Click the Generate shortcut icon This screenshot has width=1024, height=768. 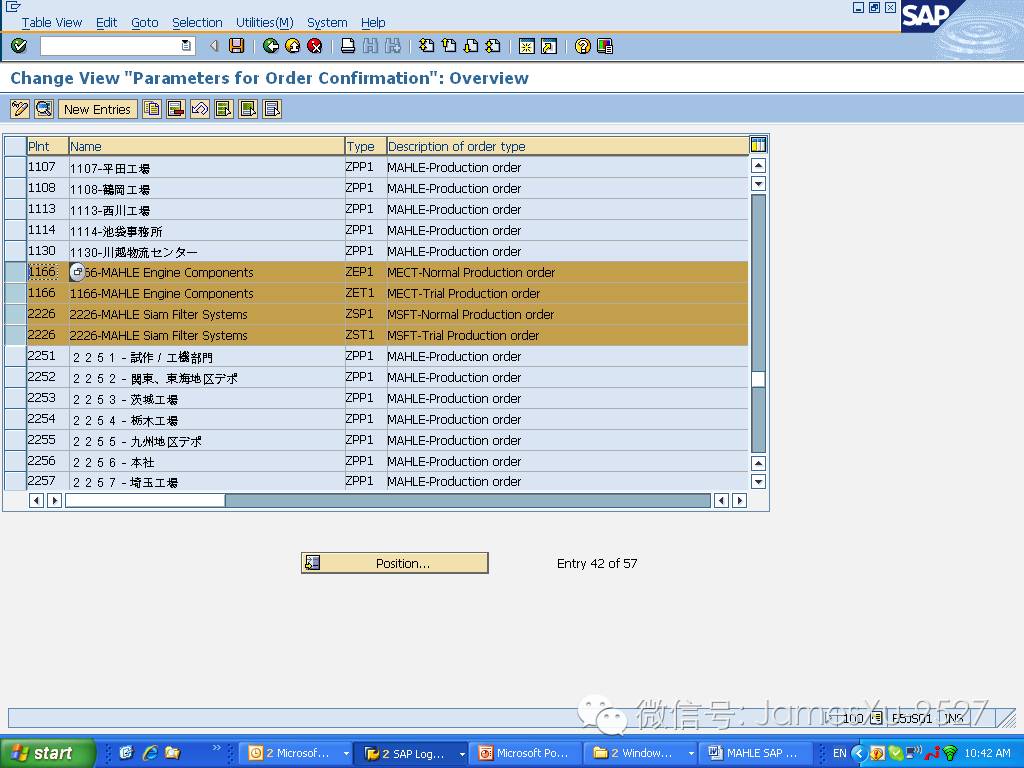click(x=549, y=46)
